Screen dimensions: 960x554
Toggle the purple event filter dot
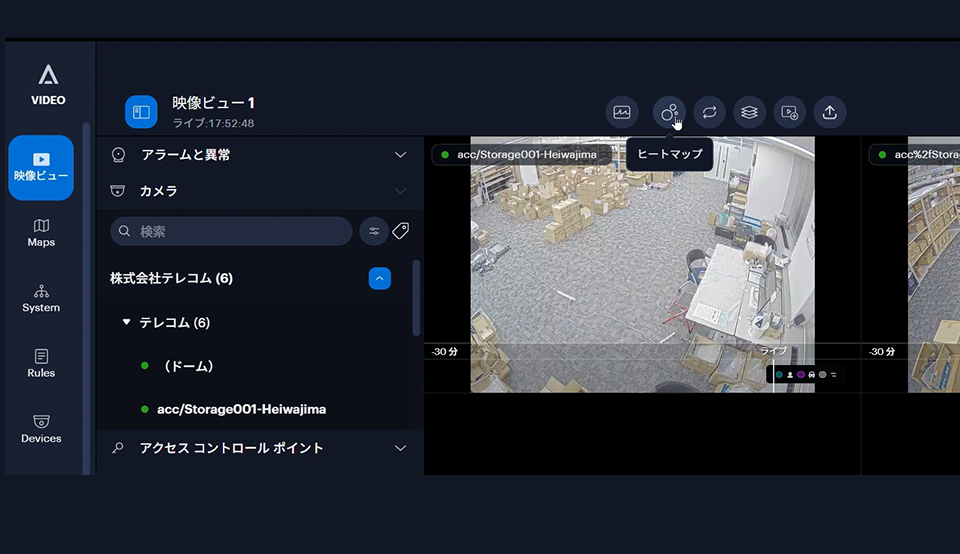click(x=801, y=375)
